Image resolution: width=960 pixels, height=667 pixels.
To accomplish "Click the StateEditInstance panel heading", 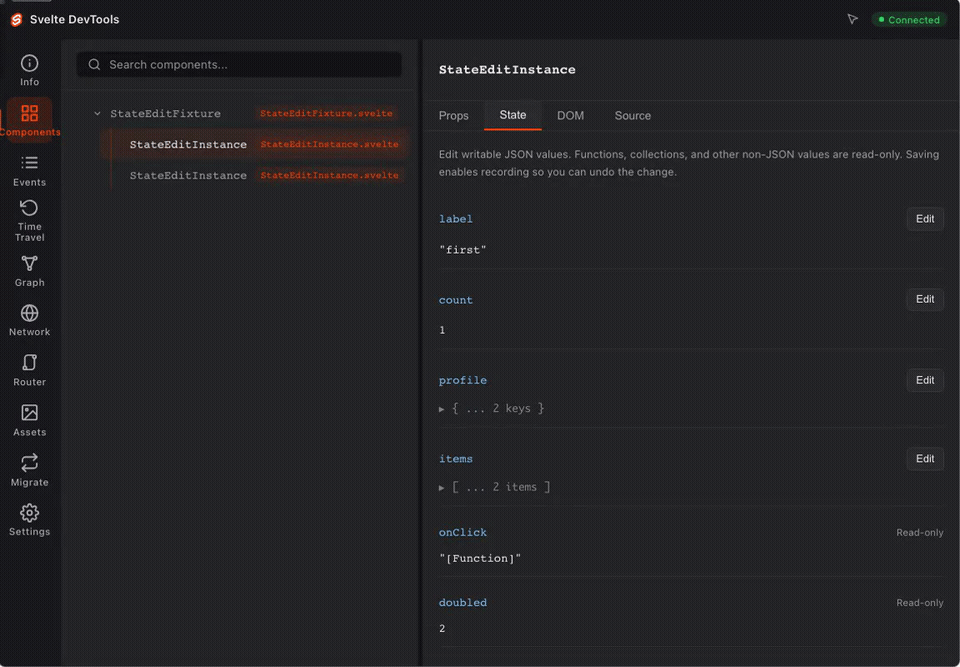I will click(507, 70).
